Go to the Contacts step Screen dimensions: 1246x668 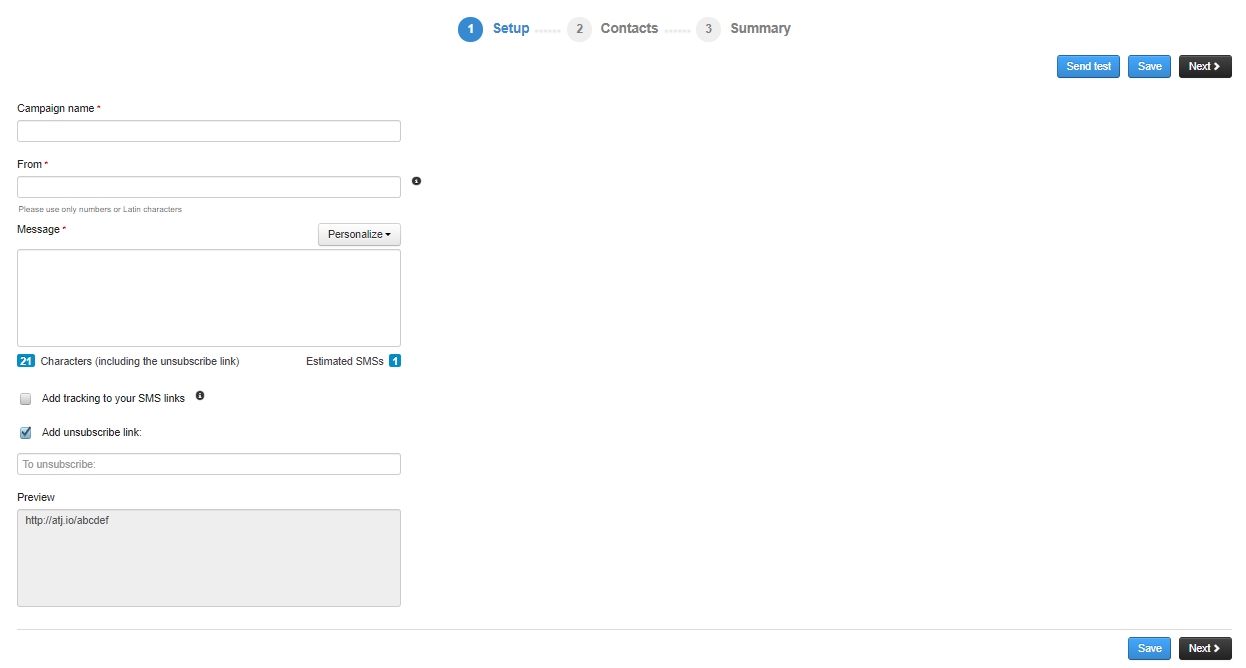(628, 29)
